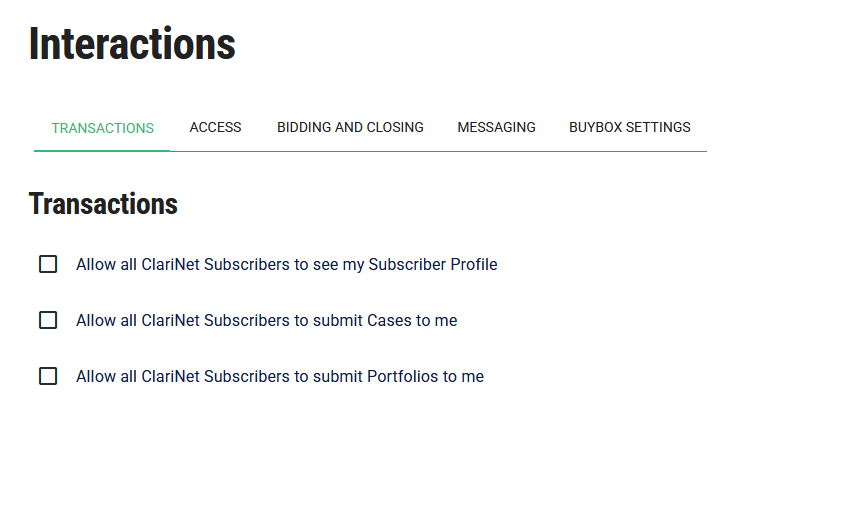This screenshot has height=531, width=842.
Task: Enable the submit Cases to me checkbox
Action: point(48,320)
